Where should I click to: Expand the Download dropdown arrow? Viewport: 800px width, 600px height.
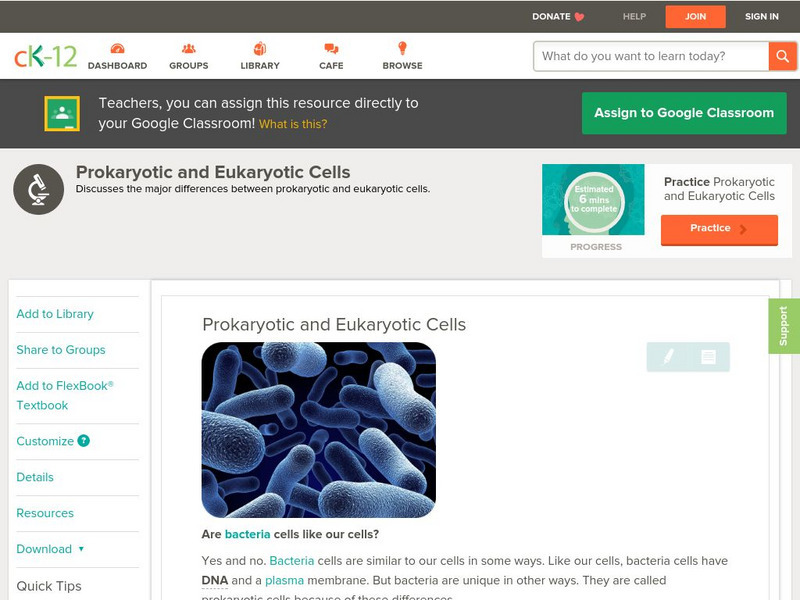coord(81,549)
